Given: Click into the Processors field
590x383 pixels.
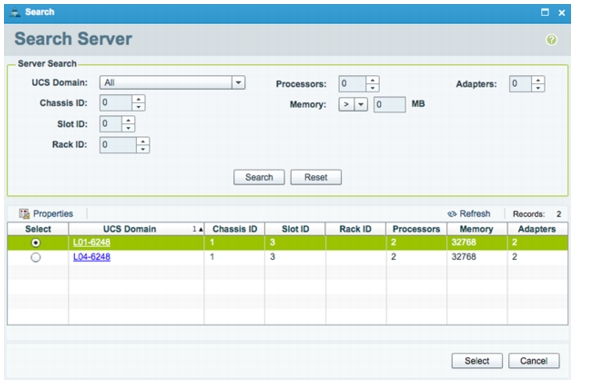Looking at the screenshot, I should (x=352, y=84).
